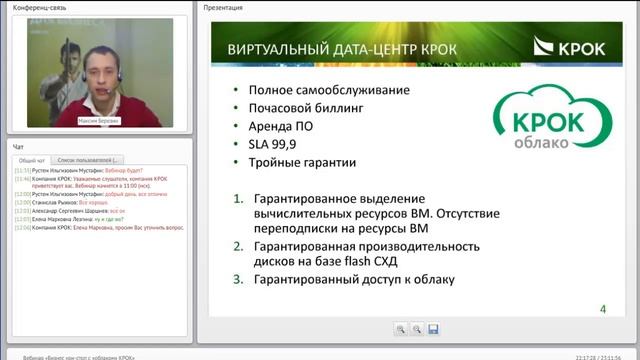This screenshot has height=360, width=640.
Task: Select Станислав Рыжков's chat message
Action: 61,202
